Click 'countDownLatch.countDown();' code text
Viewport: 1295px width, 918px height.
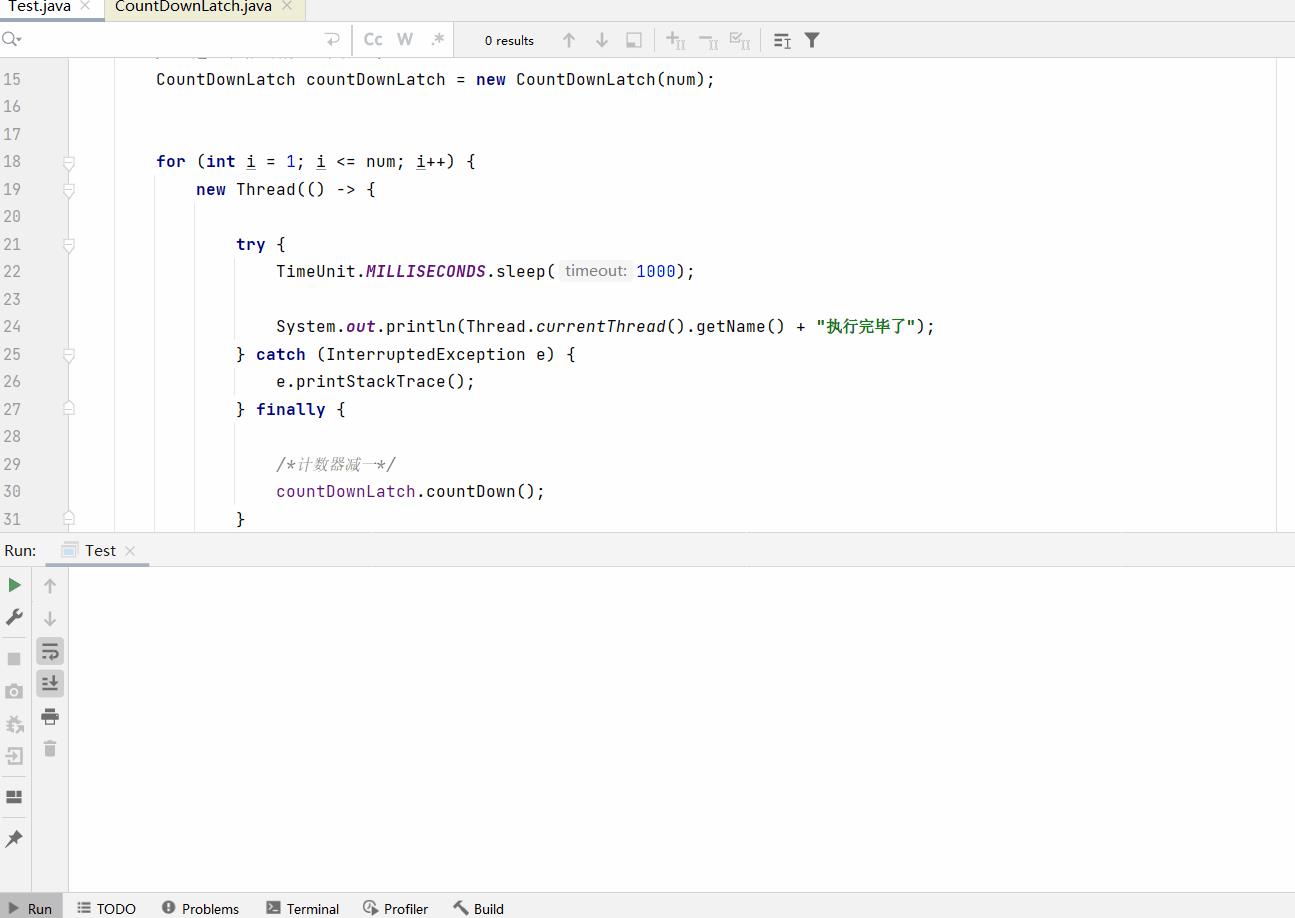point(410,491)
